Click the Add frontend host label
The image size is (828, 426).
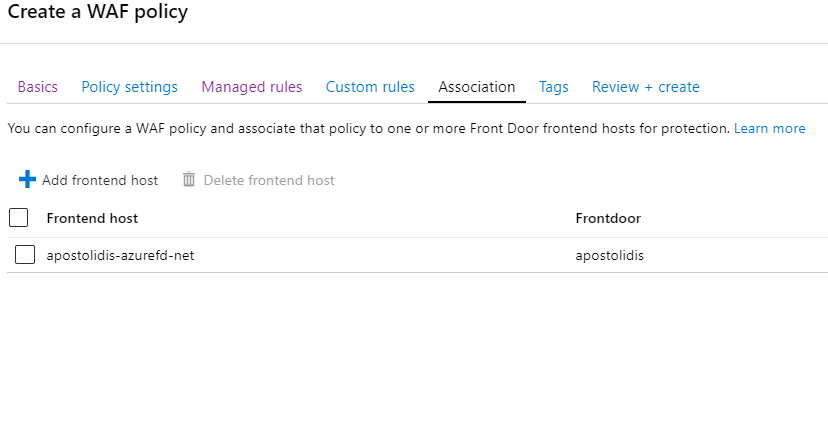pyautogui.click(x=100, y=180)
